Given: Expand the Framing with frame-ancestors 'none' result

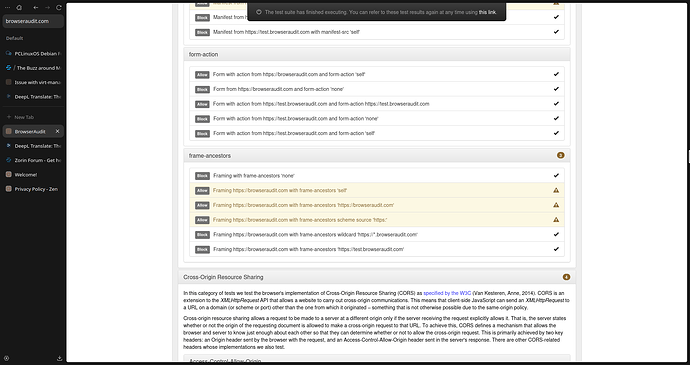Looking at the screenshot, I should point(377,176).
